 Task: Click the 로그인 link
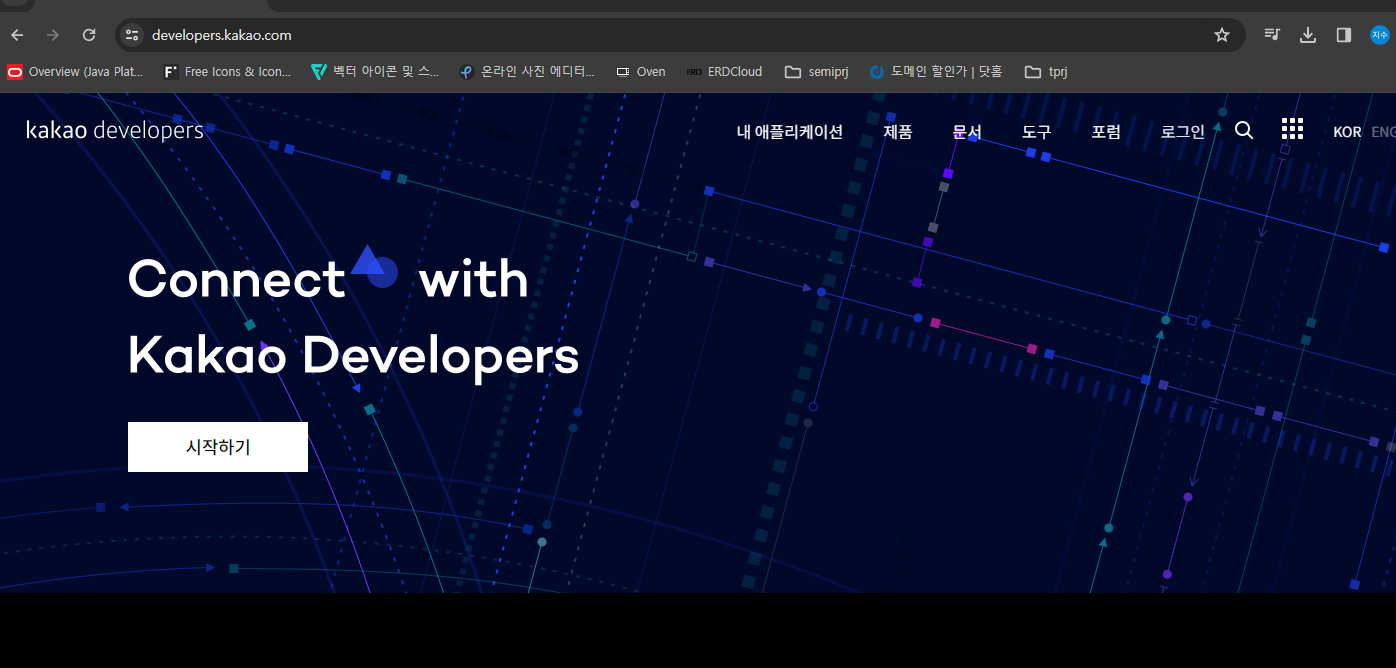[1183, 132]
